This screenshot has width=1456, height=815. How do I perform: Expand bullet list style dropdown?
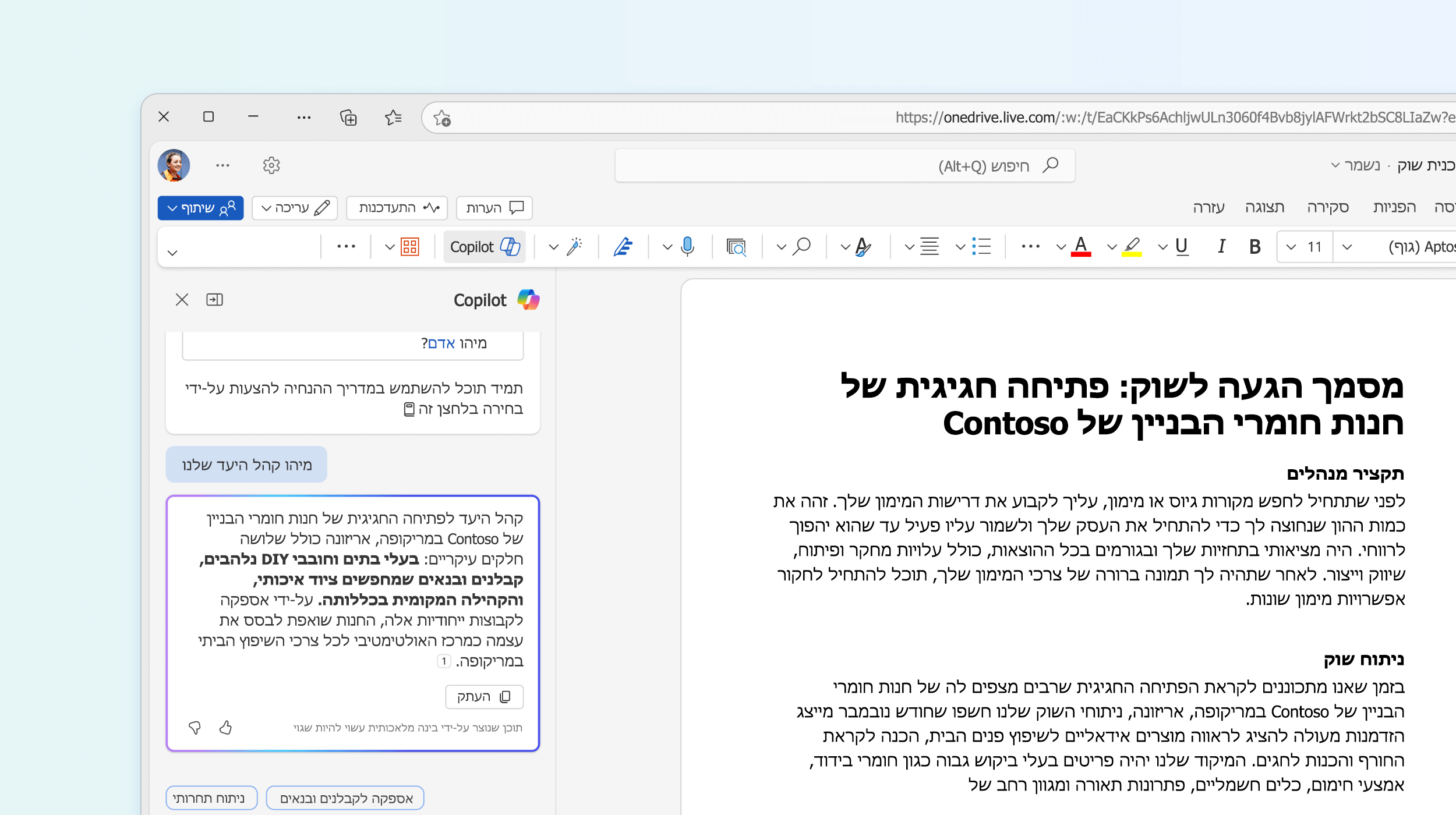(960, 247)
